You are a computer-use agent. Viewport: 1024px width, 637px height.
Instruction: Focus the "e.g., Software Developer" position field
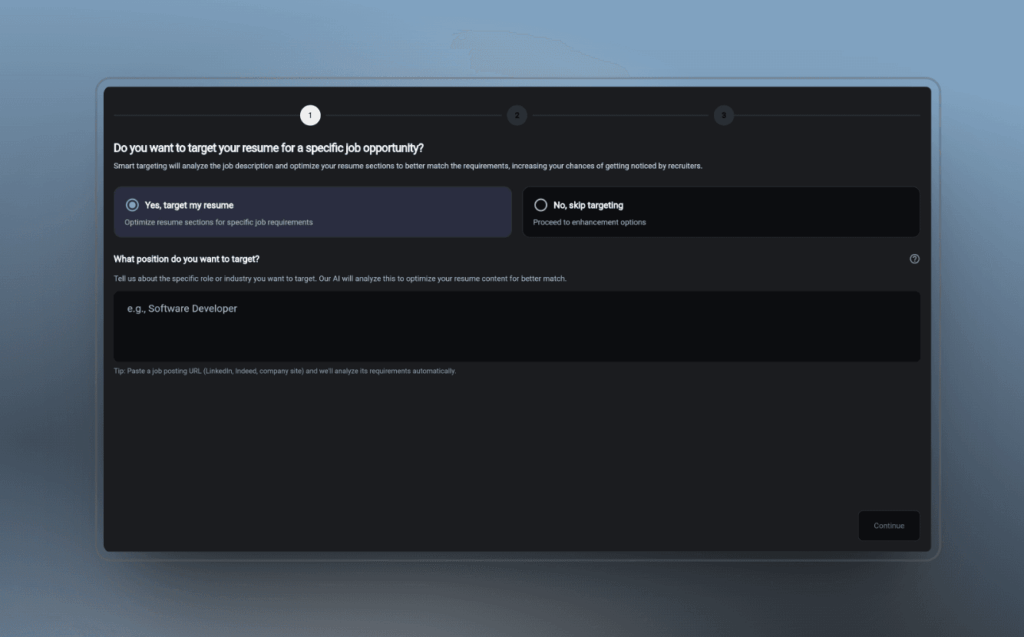(x=516, y=326)
